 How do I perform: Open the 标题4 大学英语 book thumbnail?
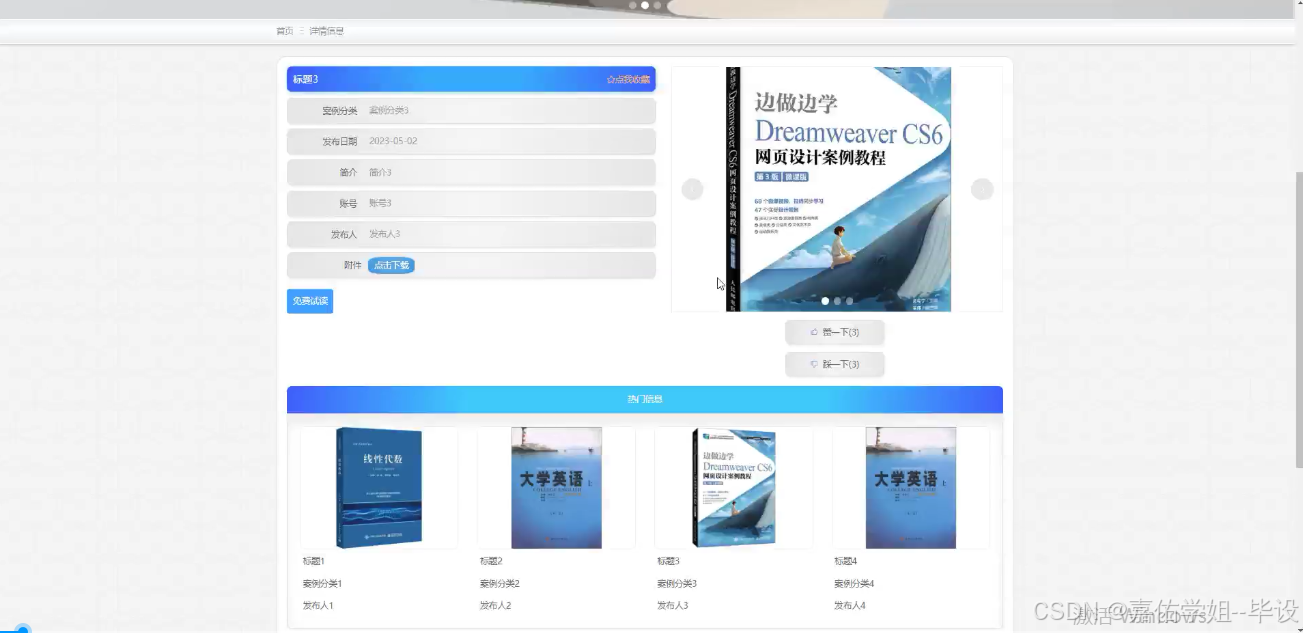(911, 488)
